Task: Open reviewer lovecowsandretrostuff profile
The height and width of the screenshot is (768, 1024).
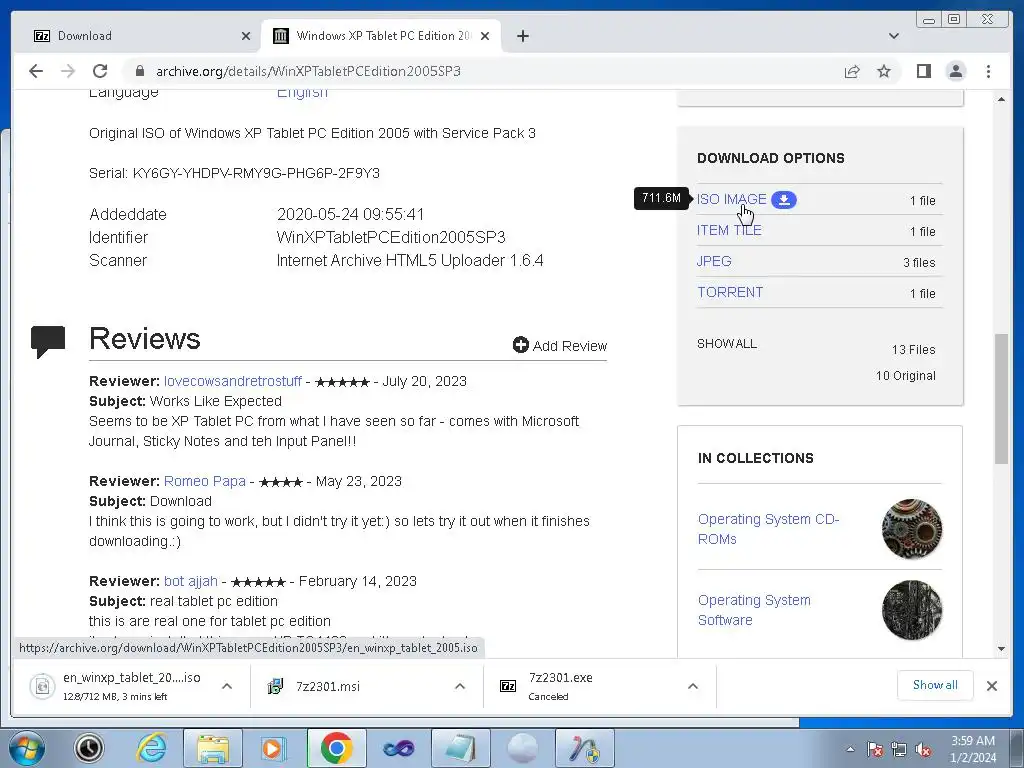Action: pyautogui.click(x=232, y=381)
